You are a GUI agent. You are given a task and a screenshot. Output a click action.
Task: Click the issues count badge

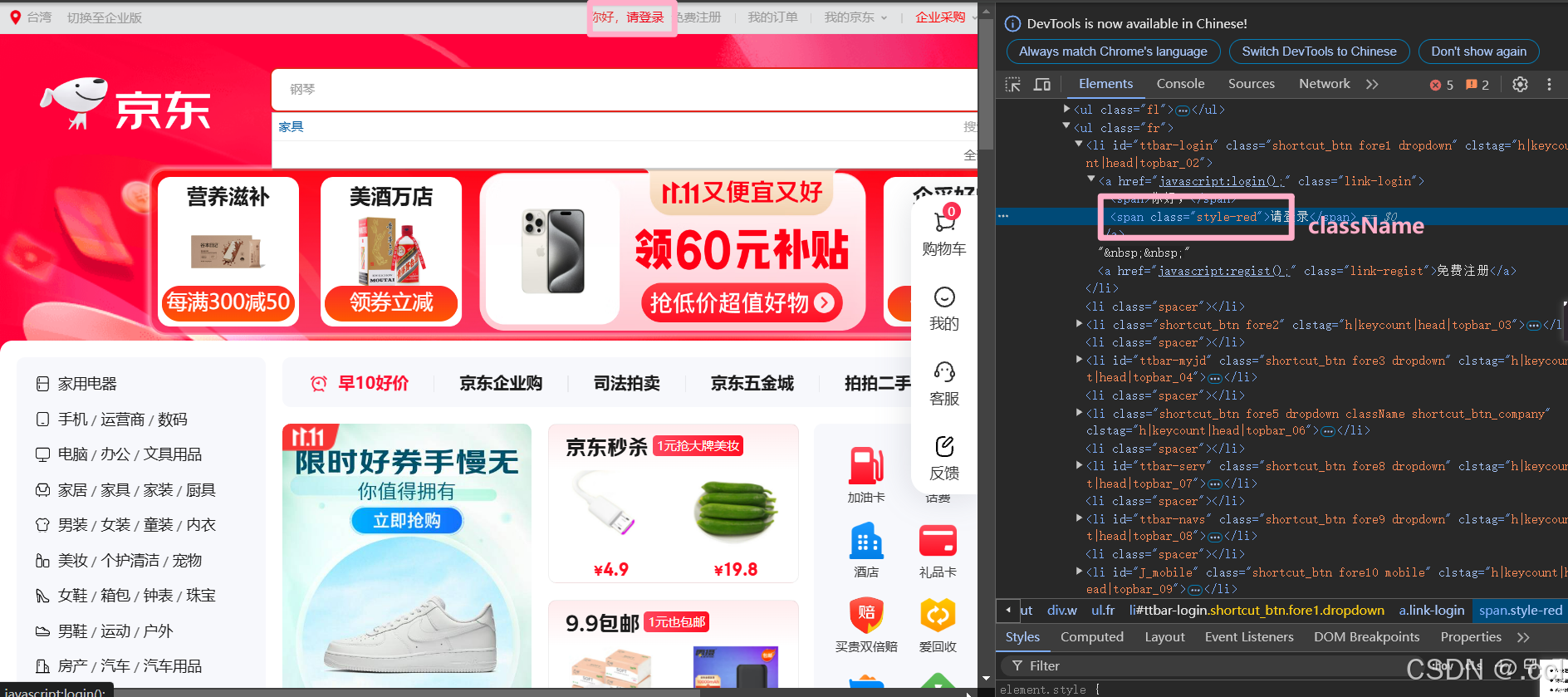[1477, 85]
